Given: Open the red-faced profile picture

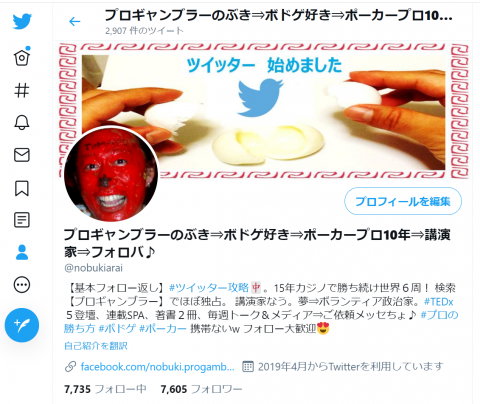Looking at the screenshot, I should click(111, 174).
